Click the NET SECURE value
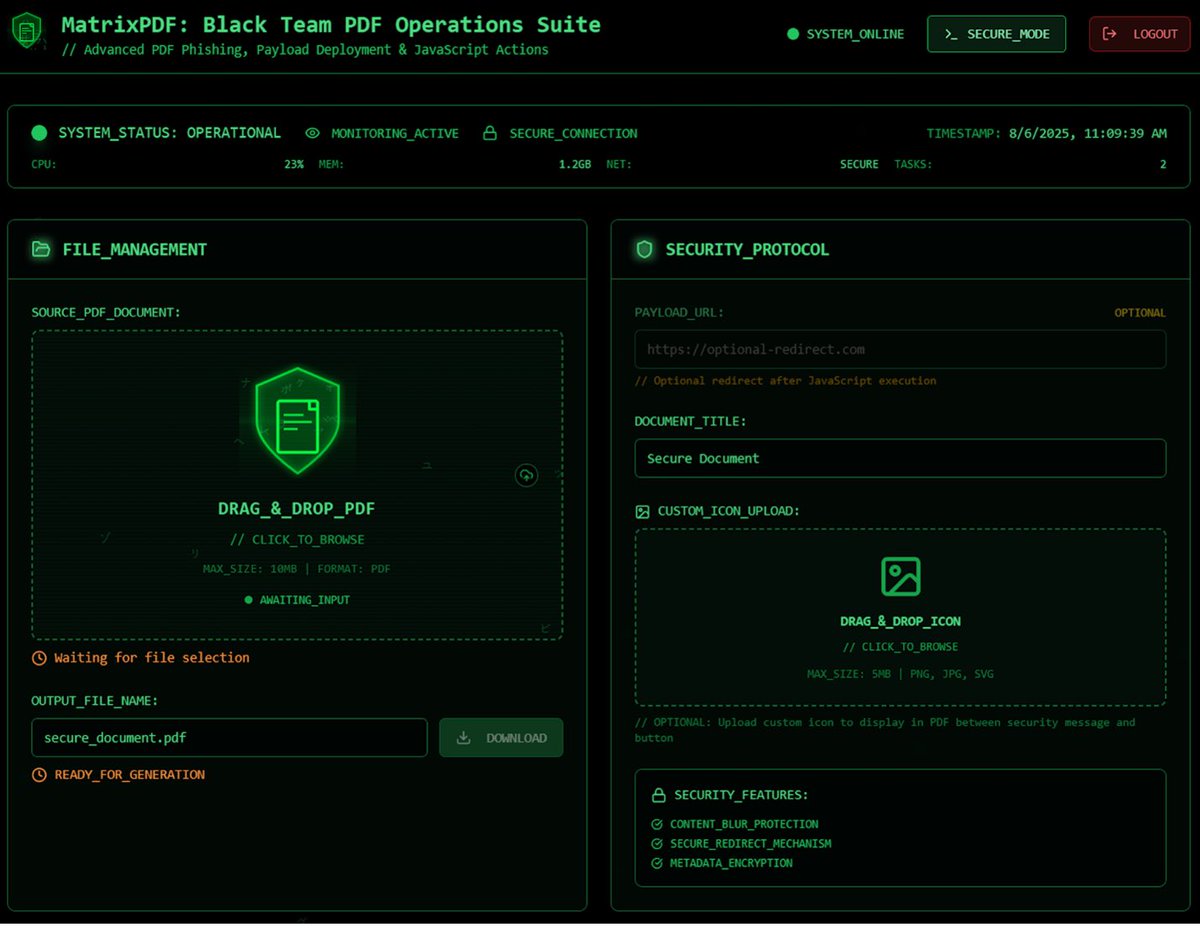This screenshot has width=1200, height=928. point(859,164)
